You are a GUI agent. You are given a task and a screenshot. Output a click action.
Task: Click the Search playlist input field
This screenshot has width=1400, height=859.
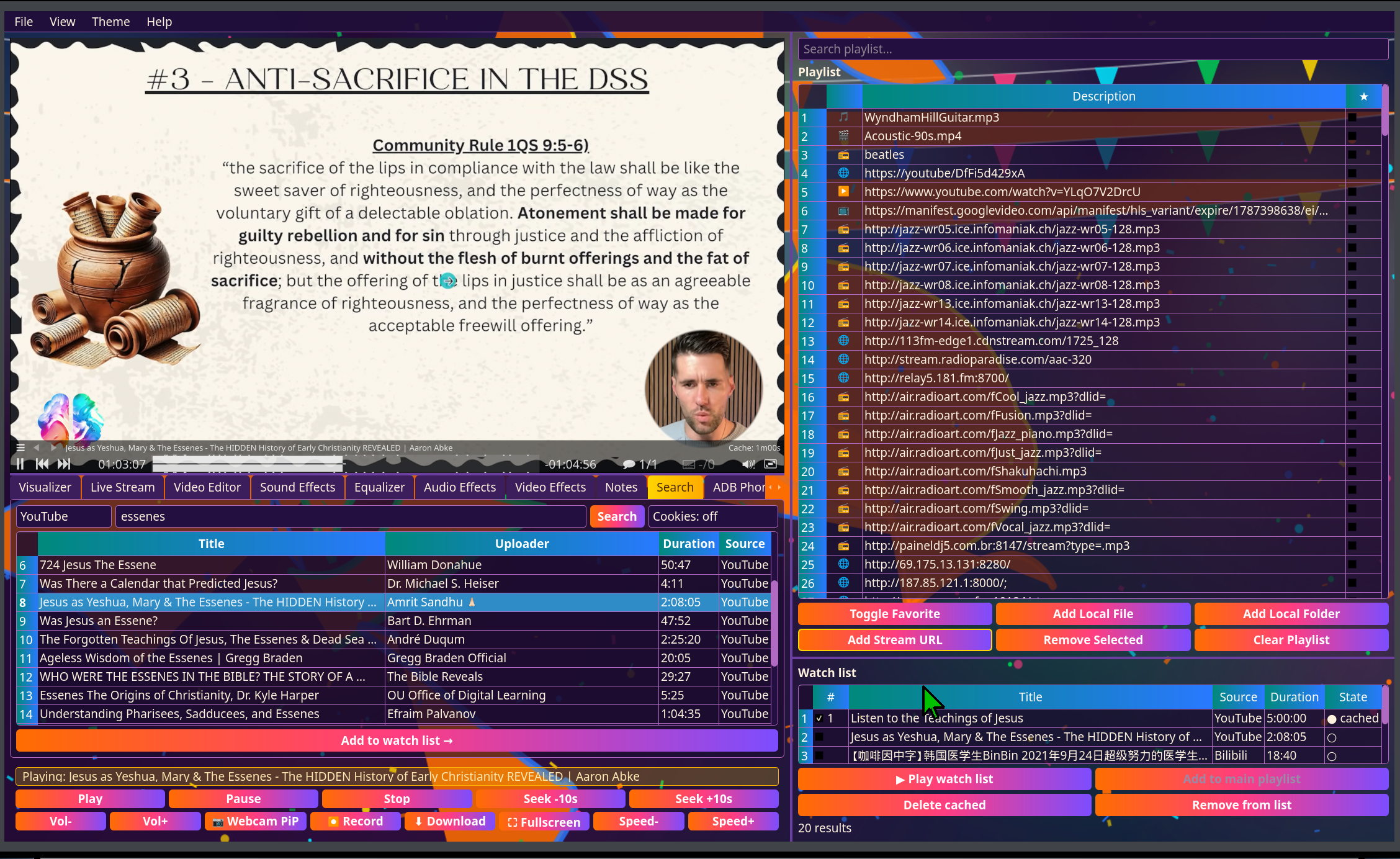pos(1093,49)
